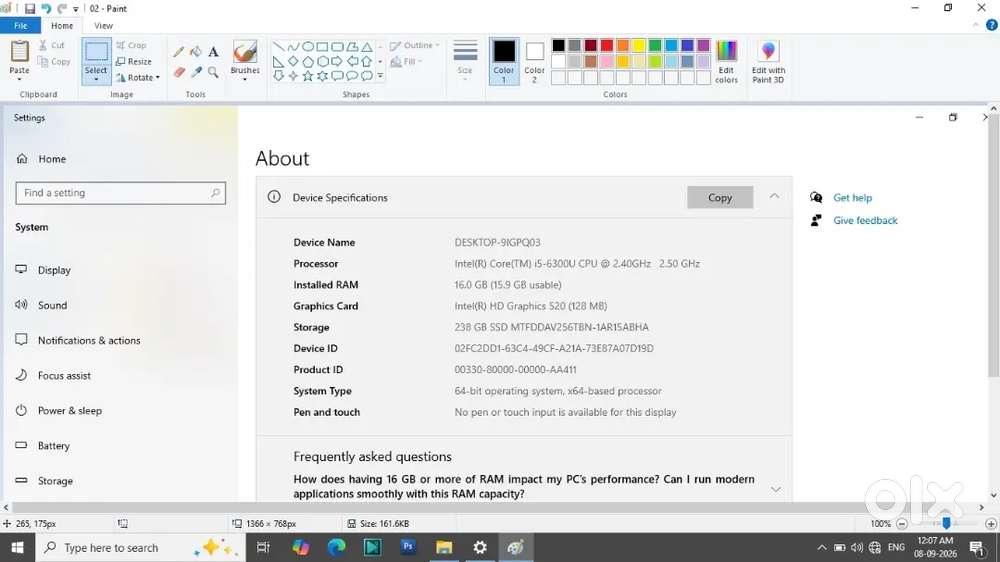Open Task View from the taskbar

point(263,547)
